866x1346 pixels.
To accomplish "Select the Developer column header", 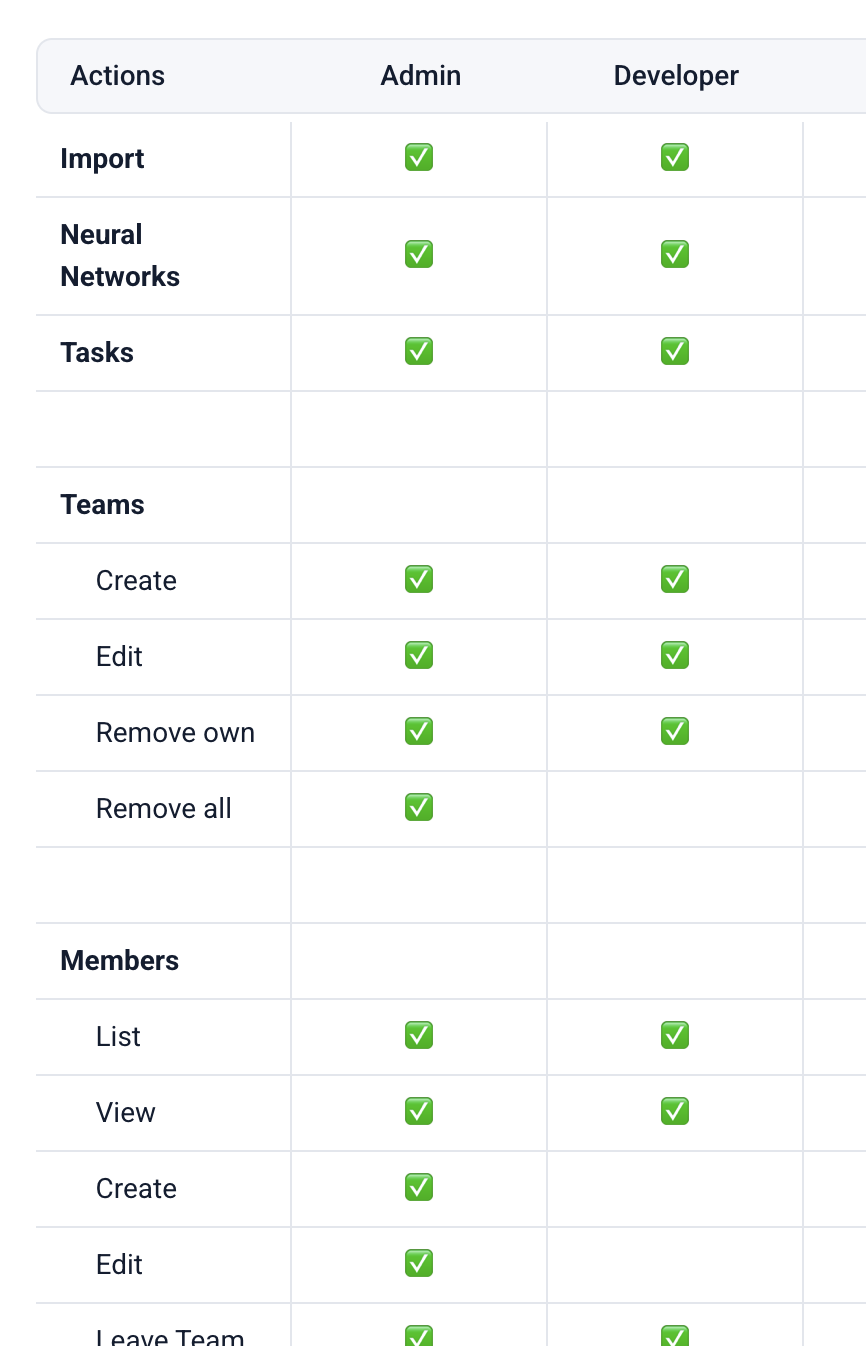I will (x=676, y=76).
